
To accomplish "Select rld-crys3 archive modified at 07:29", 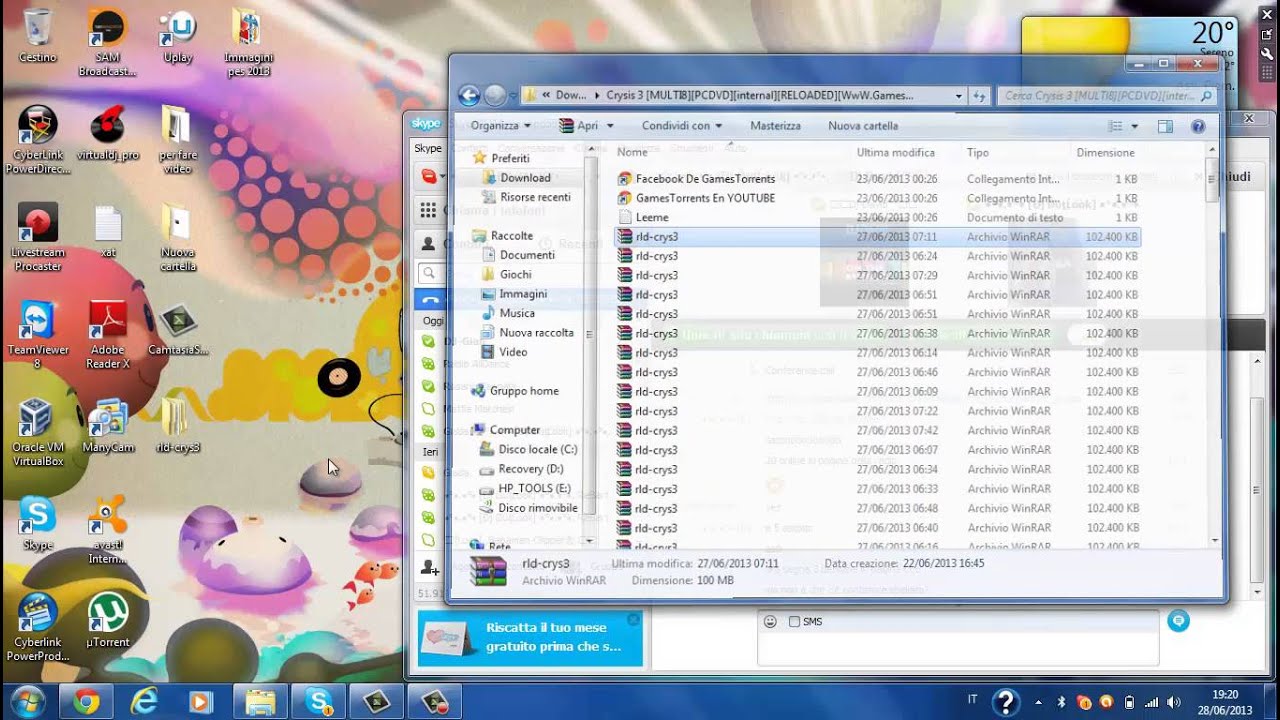I will pos(877,275).
